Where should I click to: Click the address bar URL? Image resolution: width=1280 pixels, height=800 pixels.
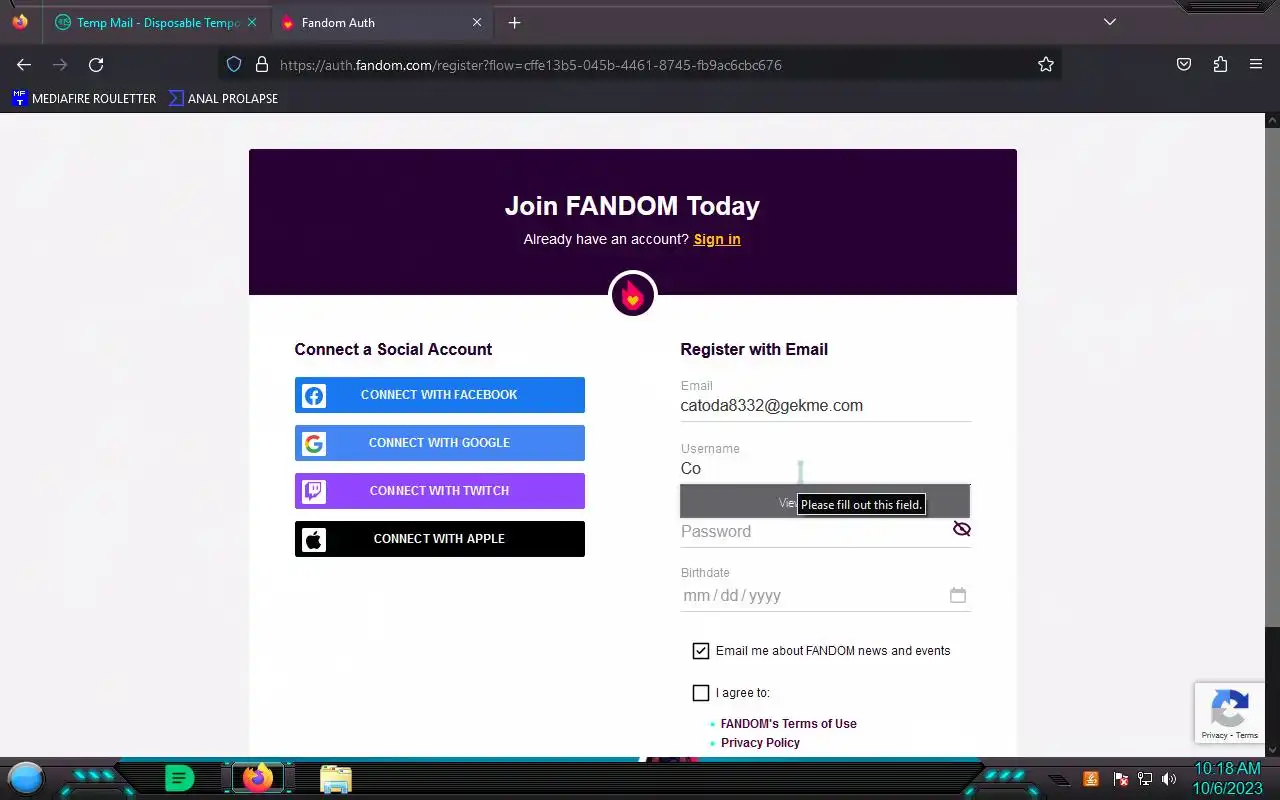click(x=531, y=65)
